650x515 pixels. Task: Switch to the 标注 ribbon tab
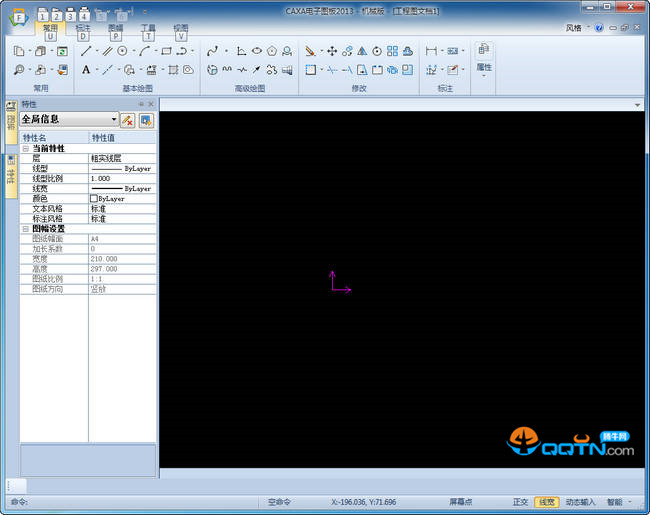coord(83,29)
